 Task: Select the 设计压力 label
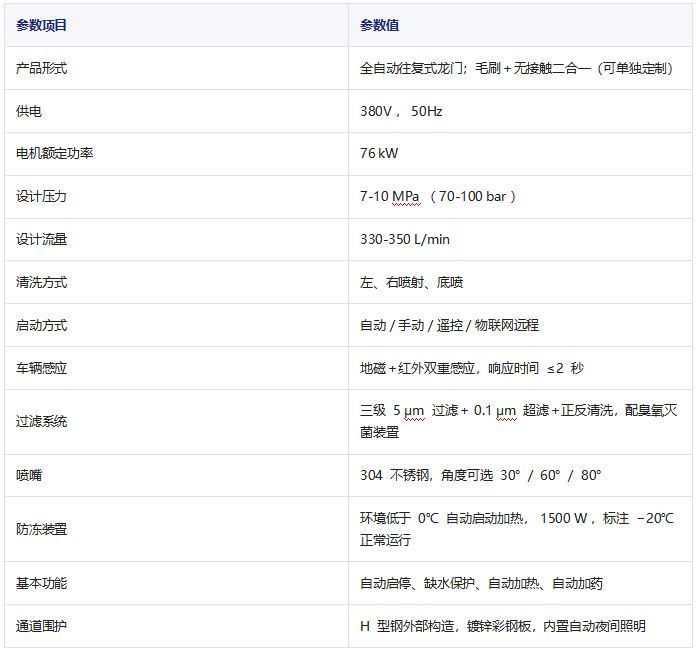[x=41, y=197]
